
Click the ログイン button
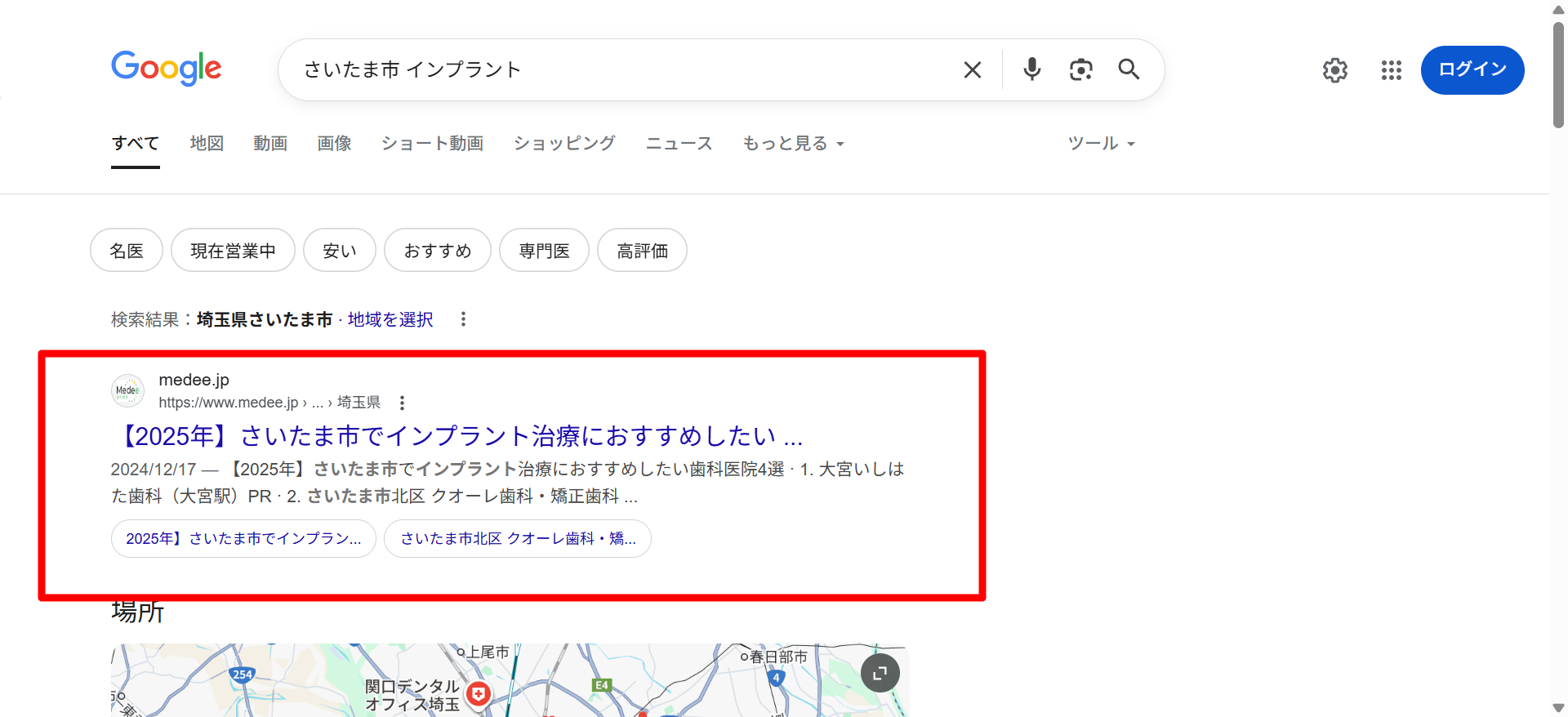coord(1472,70)
